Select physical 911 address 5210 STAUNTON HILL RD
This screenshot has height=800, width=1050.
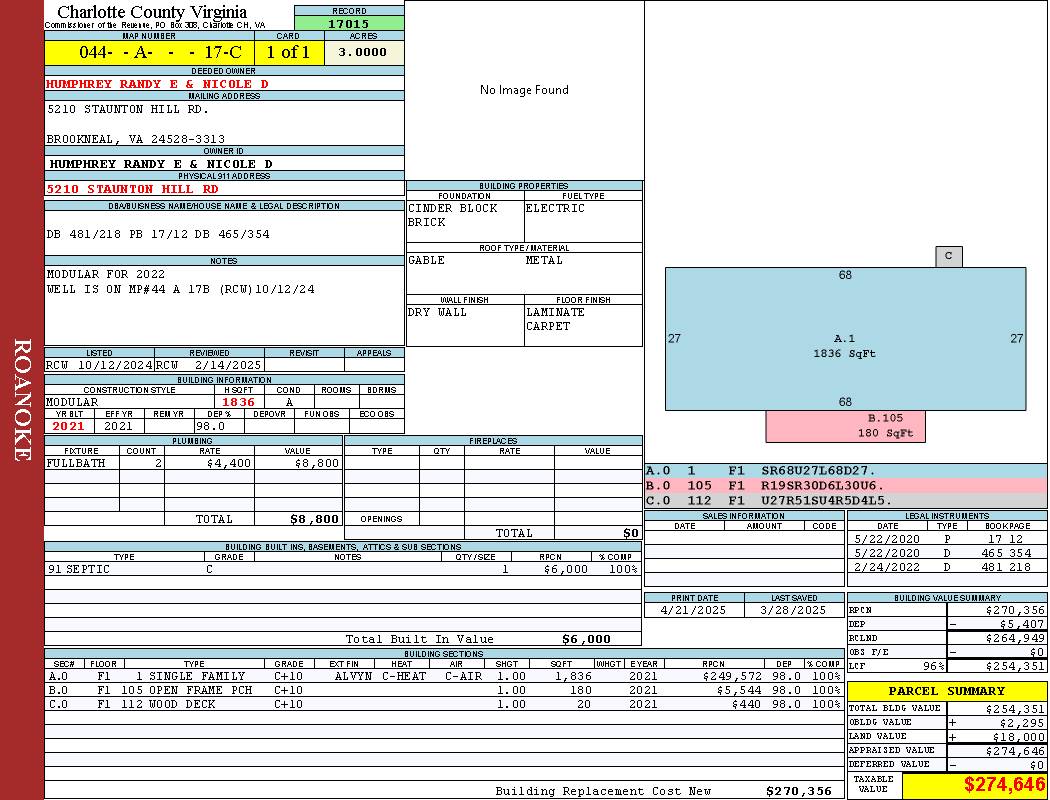coord(133,189)
